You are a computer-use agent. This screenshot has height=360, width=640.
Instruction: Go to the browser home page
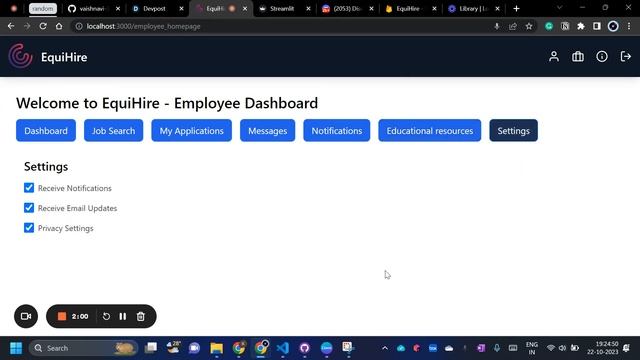point(59,26)
